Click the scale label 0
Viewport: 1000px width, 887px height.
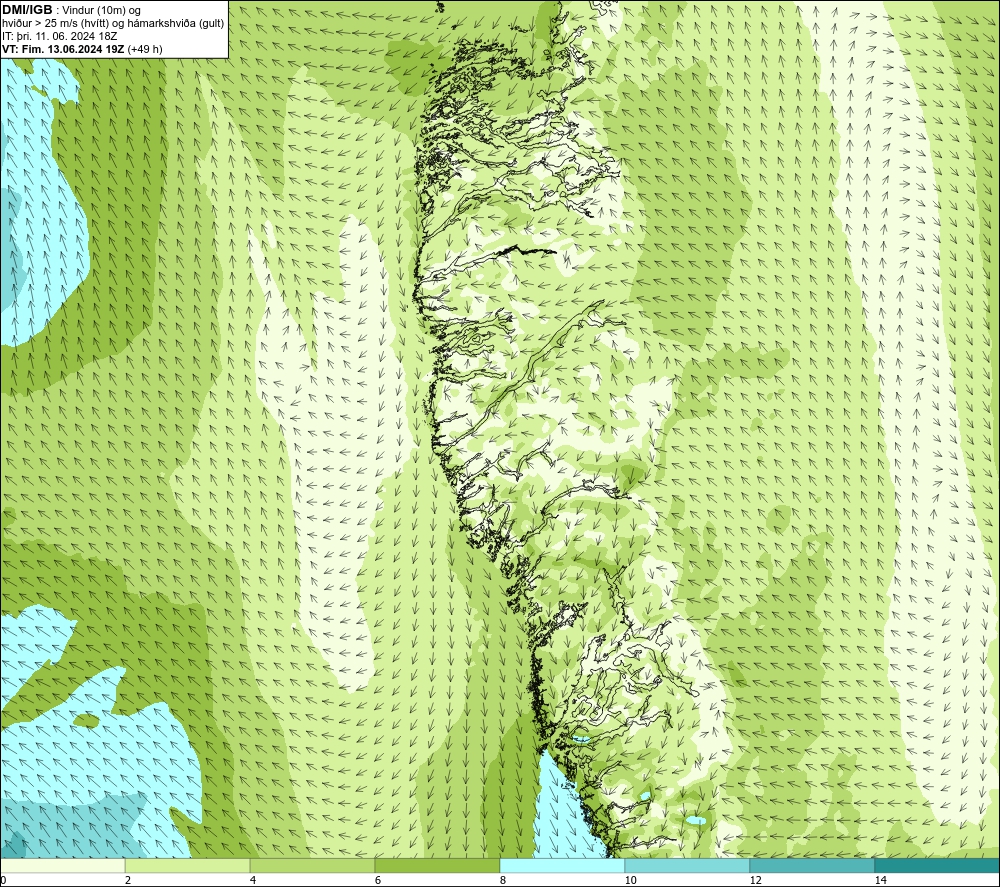(3, 881)
